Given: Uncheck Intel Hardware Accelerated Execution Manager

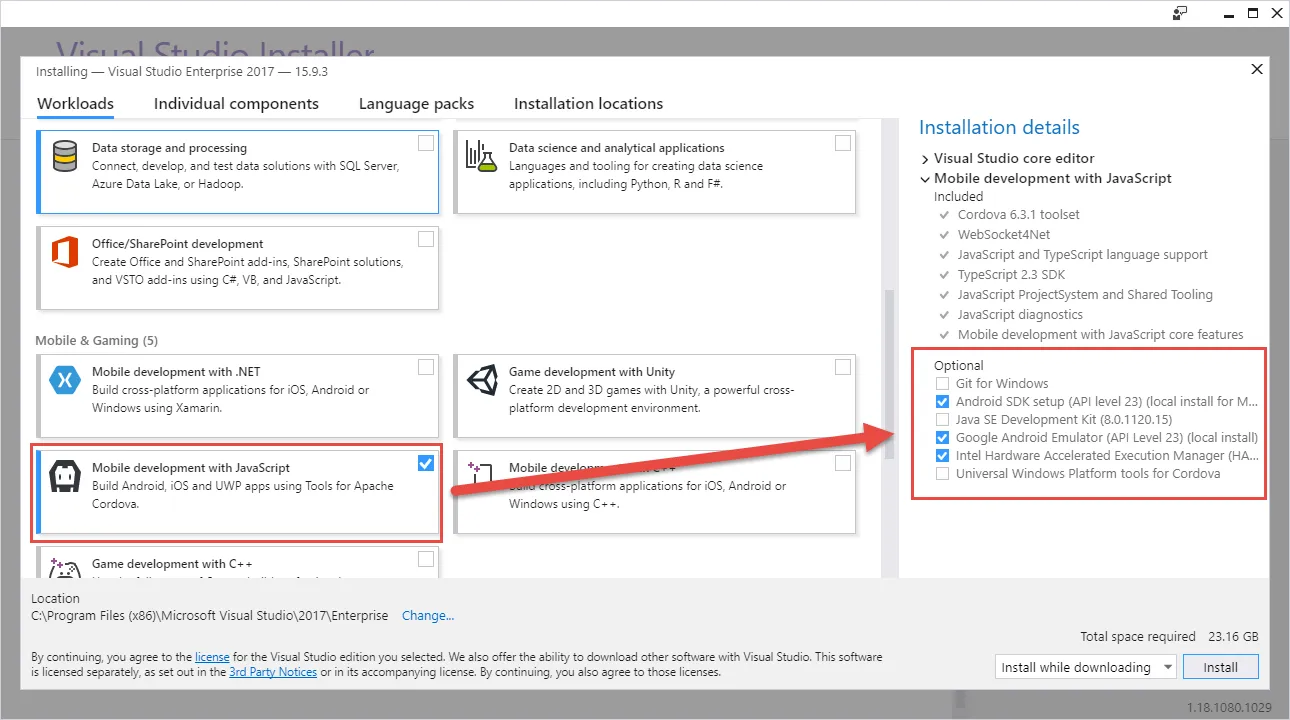Looking at the screenshot, I should point(942,456).
